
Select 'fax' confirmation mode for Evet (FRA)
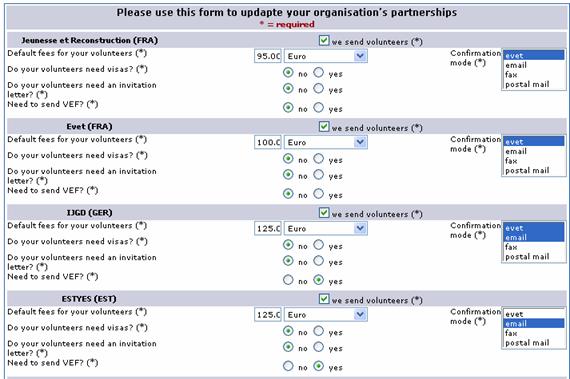[534, 161]
